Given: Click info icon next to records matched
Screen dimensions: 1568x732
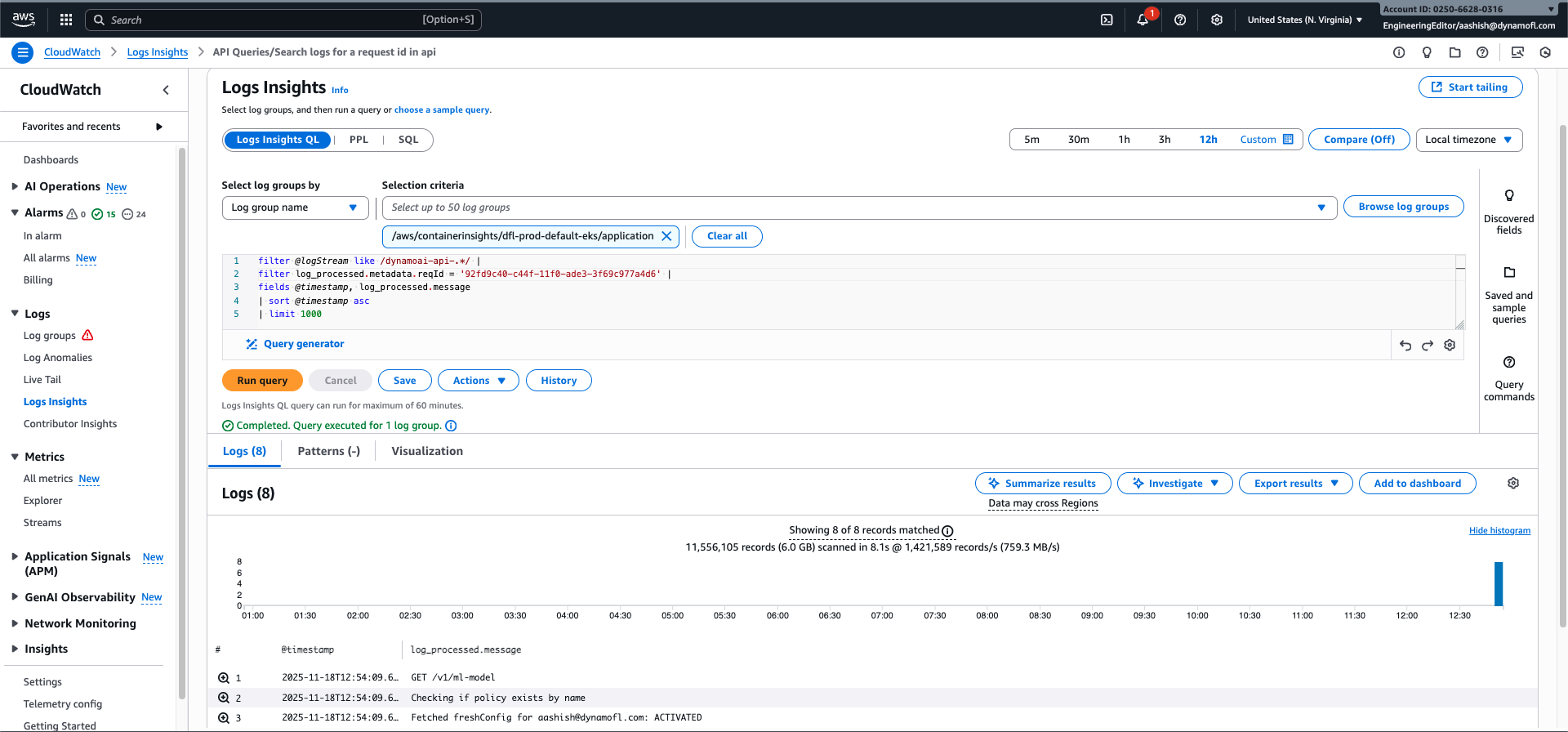Looking at the screenshot, I should pos(947,531).
